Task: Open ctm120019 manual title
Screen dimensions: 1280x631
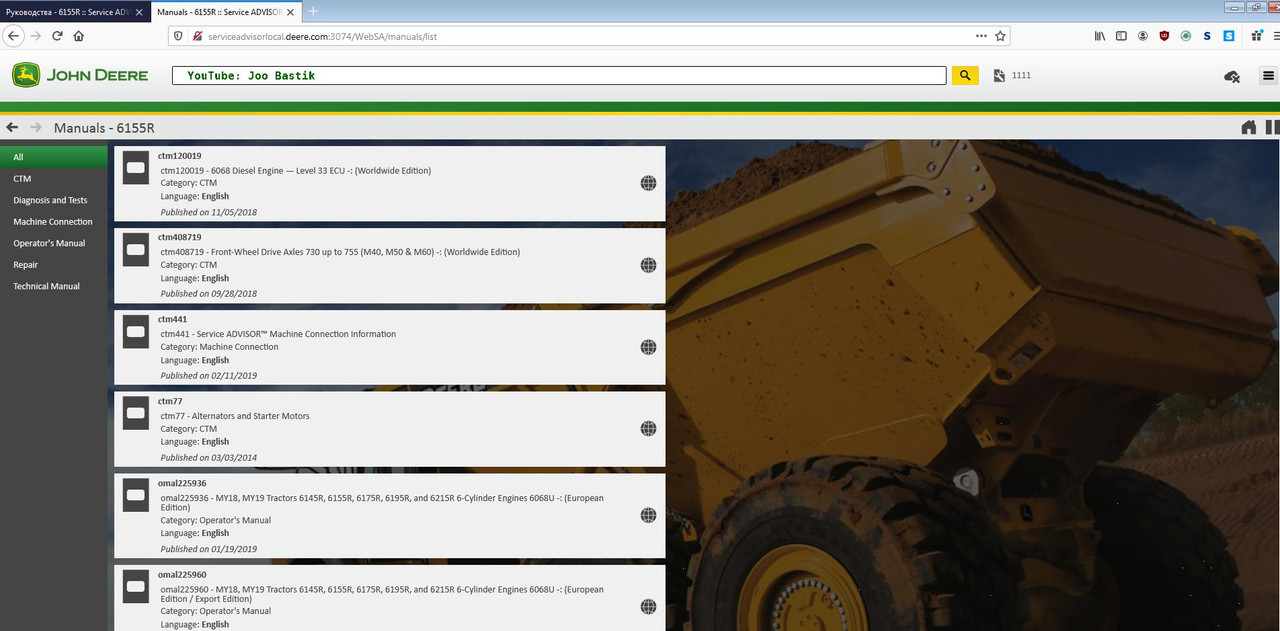Action: (180, 156)
